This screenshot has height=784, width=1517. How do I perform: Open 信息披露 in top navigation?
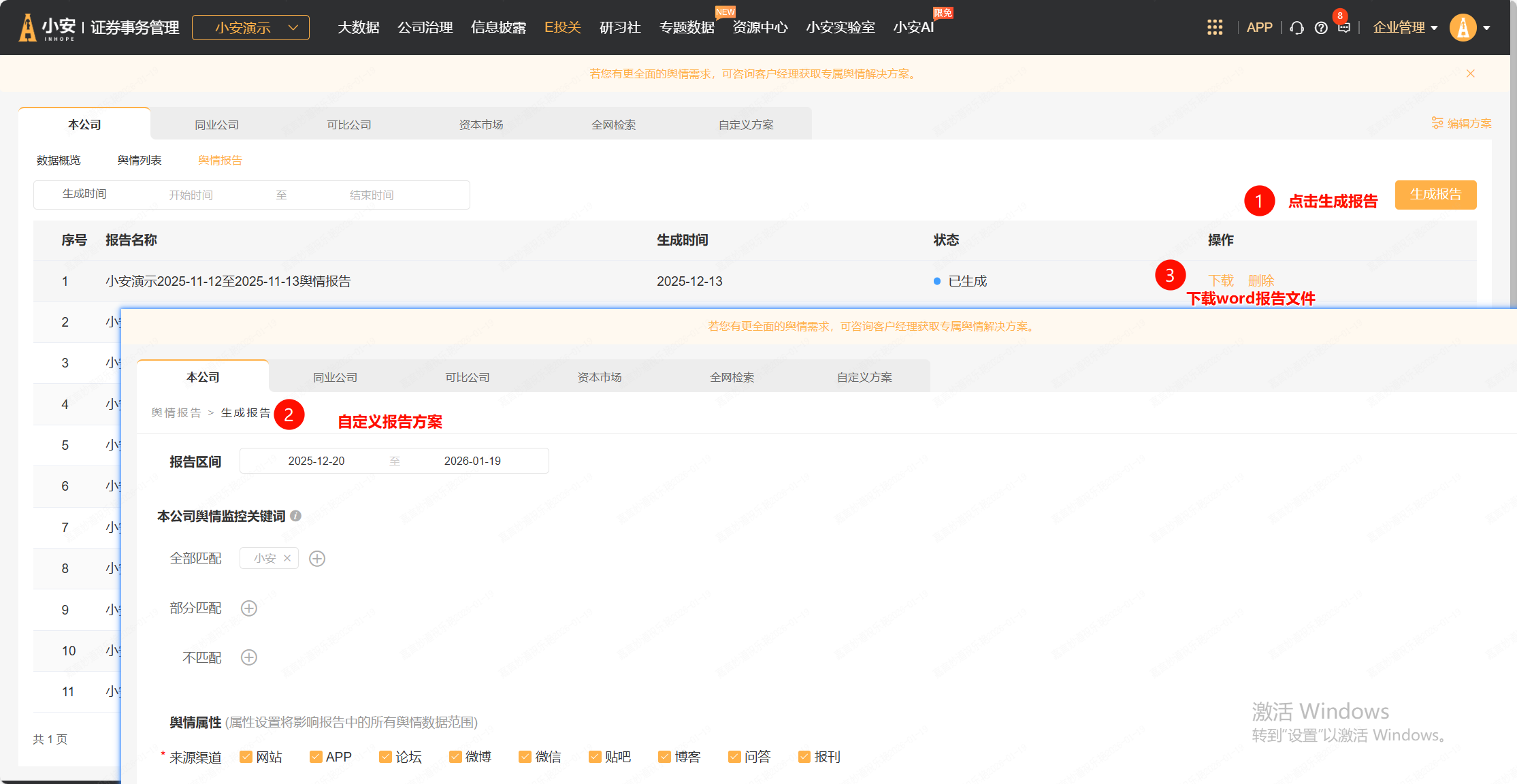coord(498,28)
